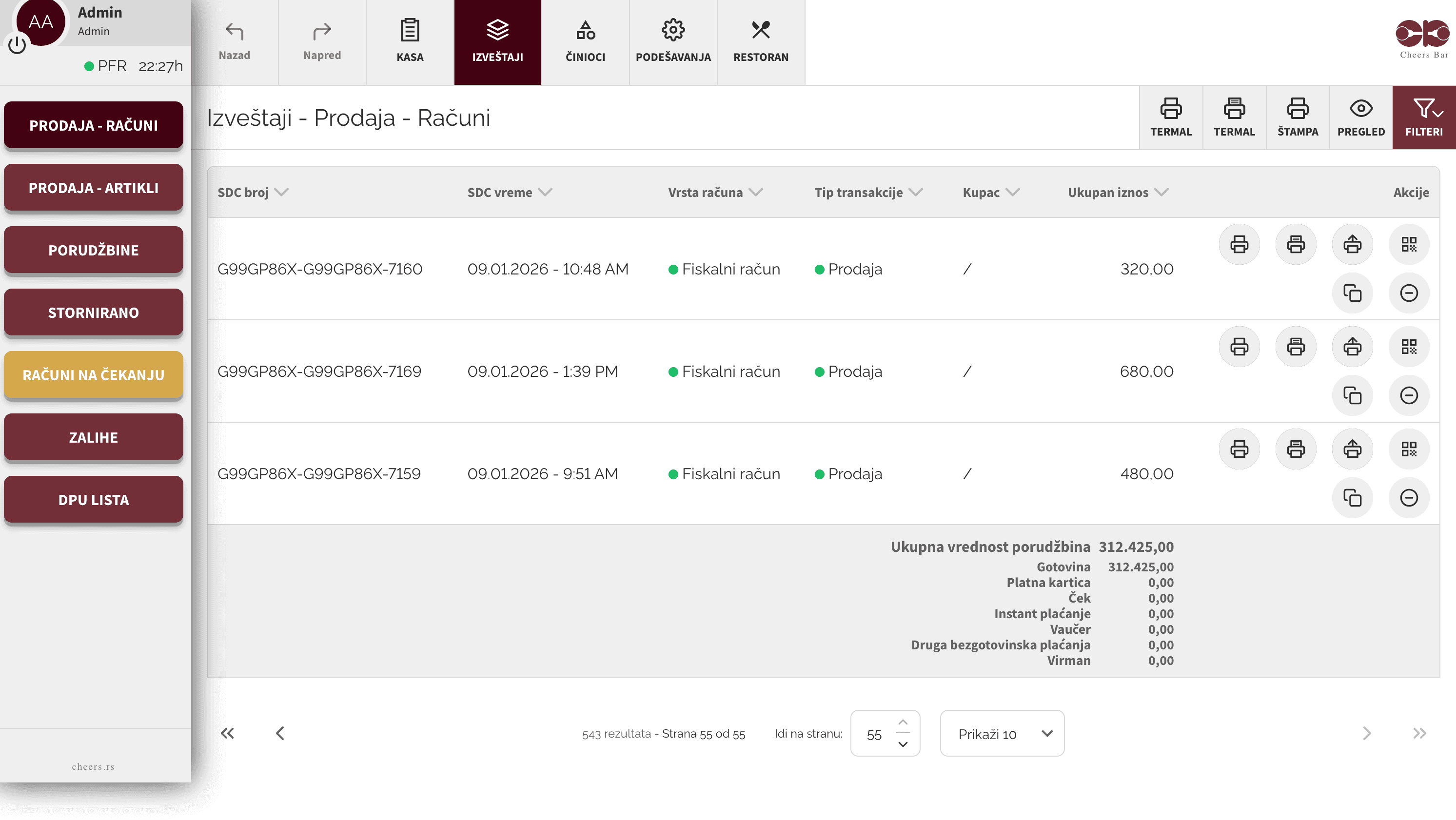Select PRODAJA - ARTIKLI in sidebar

click(x=93, y=188)
